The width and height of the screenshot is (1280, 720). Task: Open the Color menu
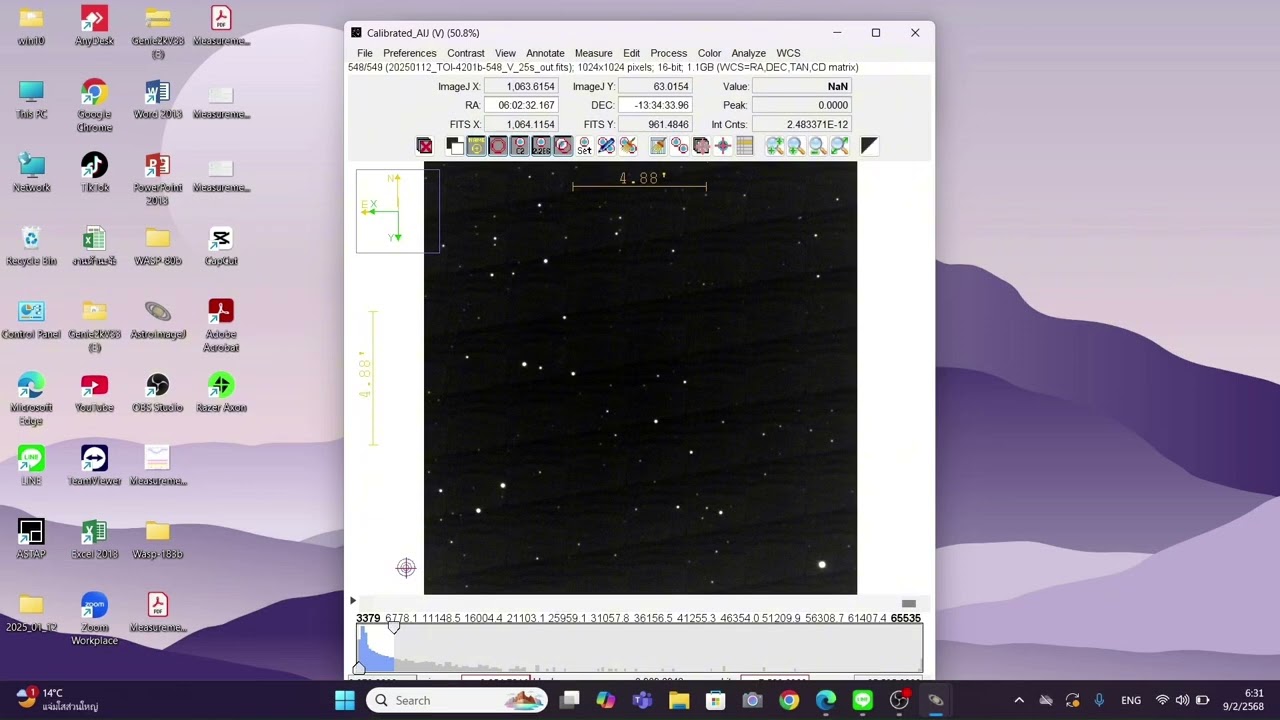click(709, 53)
